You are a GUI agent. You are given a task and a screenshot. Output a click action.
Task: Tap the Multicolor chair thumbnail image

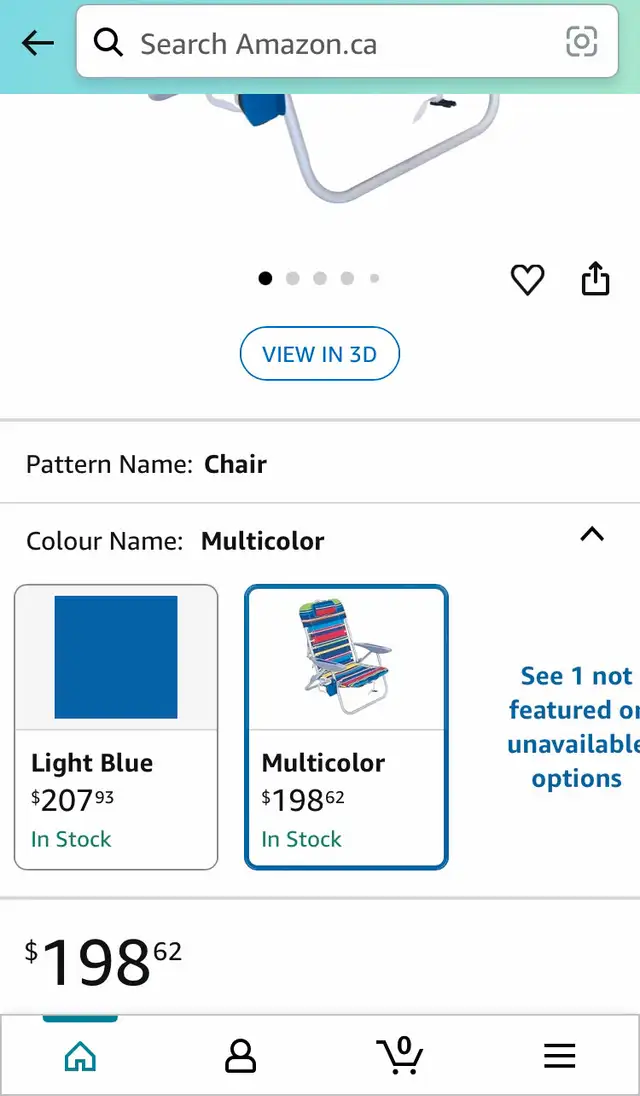pyautogui.click(x=347, y=656)
